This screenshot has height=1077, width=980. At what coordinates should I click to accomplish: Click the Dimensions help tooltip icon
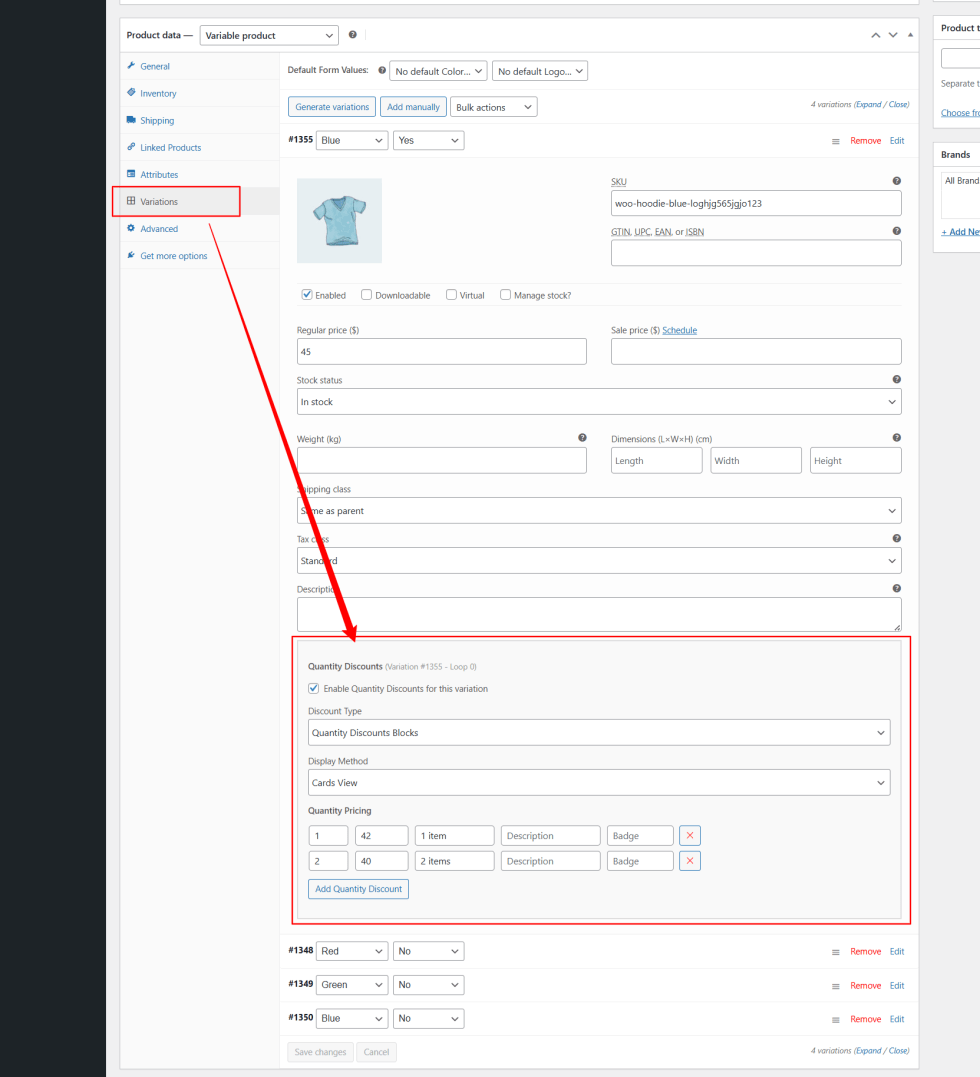[x=896, y=438]
